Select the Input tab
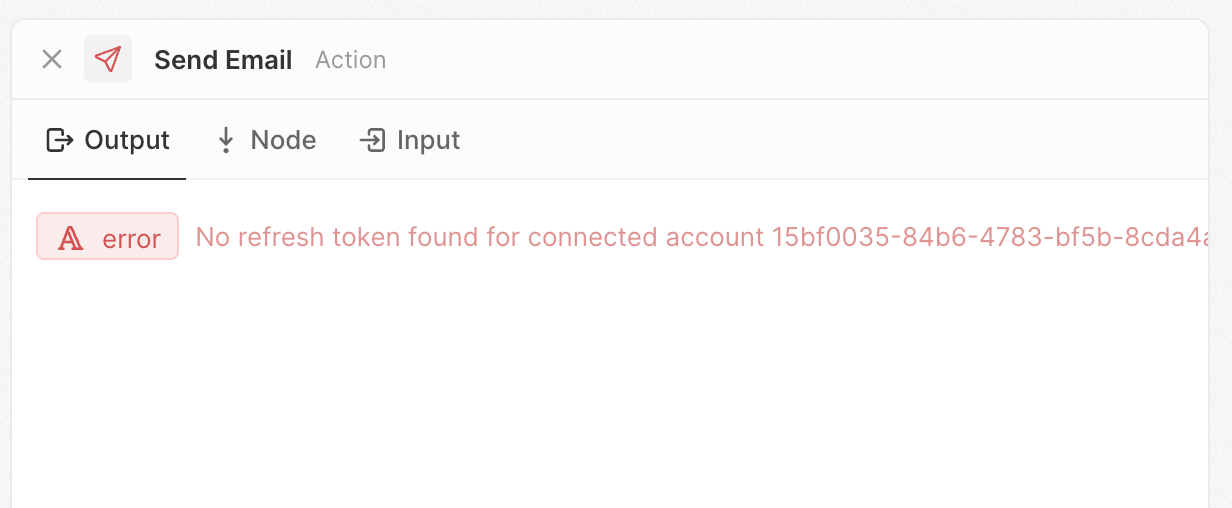 point(410,140)
